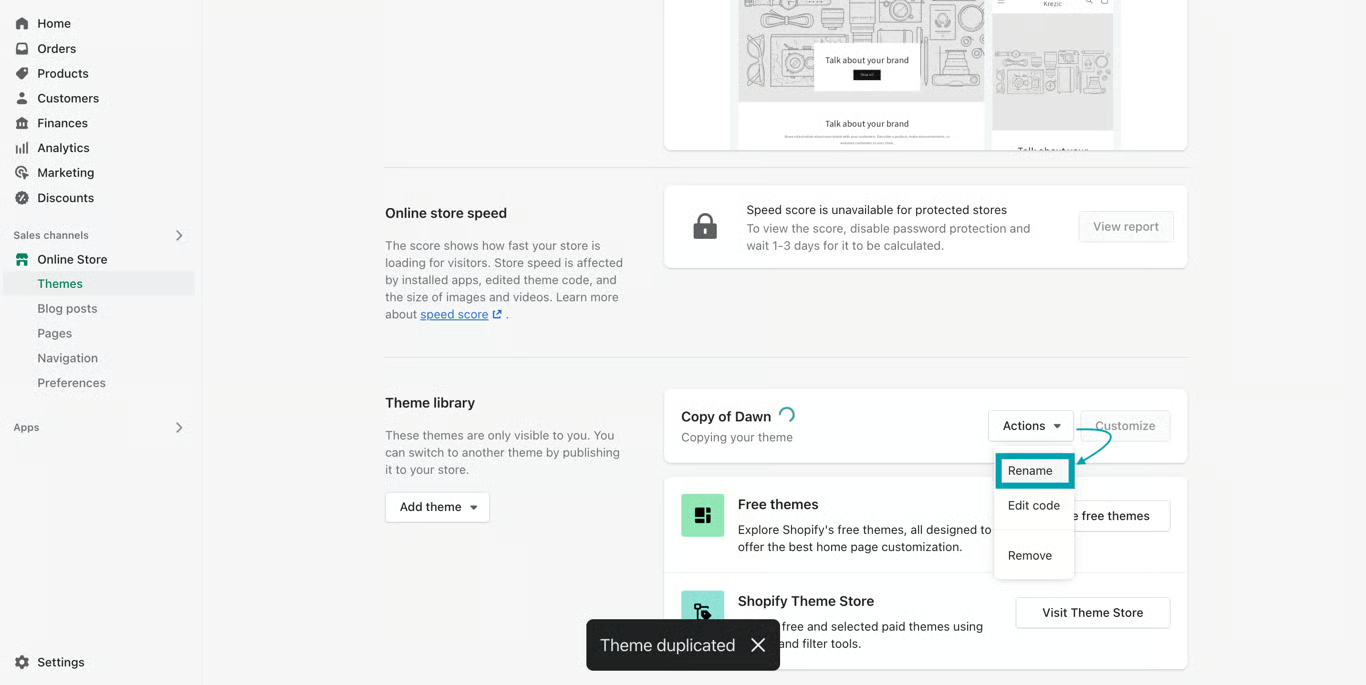Open the Orders label in the sidebar
The height and width of the screenshot is (685, 1366).
(56, 48)
